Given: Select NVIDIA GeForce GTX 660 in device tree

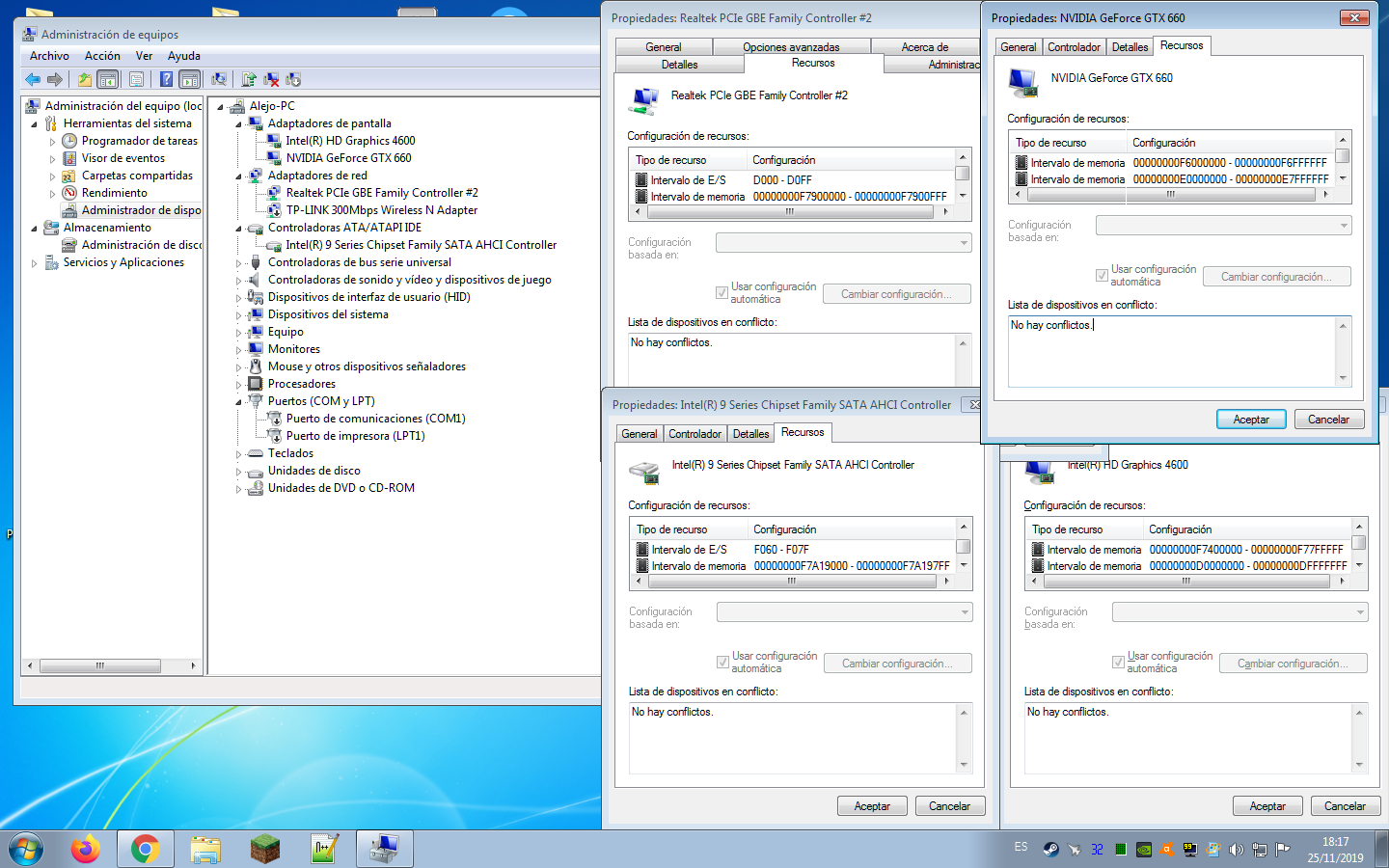Looking at the screenshot, I should click(348, 158).
